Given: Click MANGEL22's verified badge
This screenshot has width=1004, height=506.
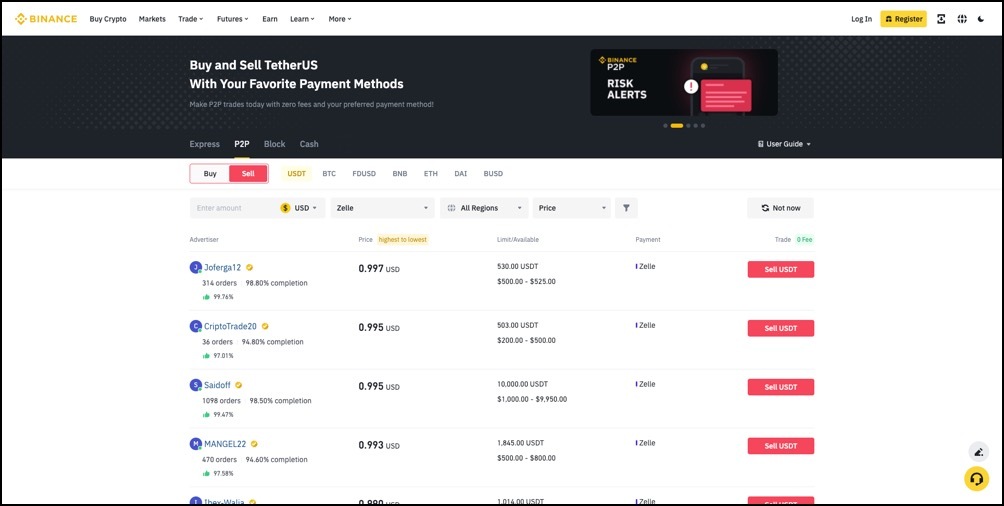Looking at the screenshot, I should coord(254,444).
